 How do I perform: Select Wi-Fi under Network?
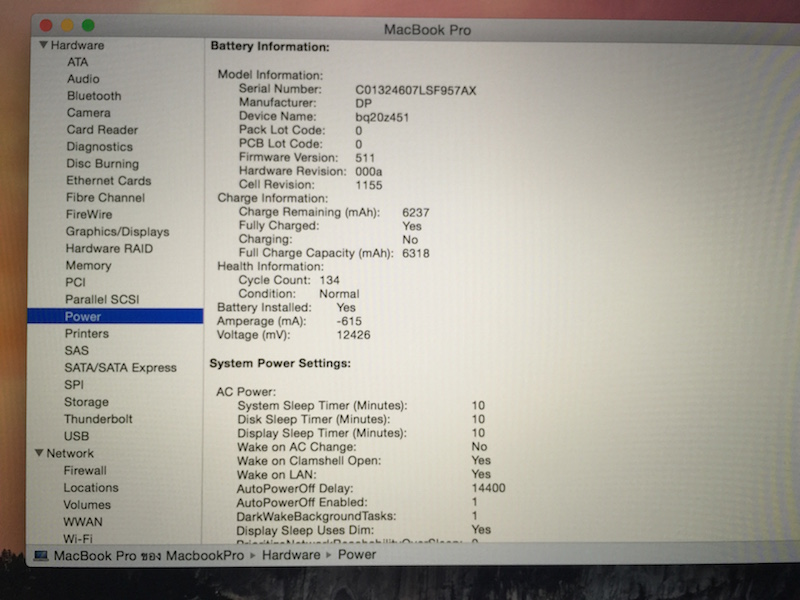[x=78, y=538]
